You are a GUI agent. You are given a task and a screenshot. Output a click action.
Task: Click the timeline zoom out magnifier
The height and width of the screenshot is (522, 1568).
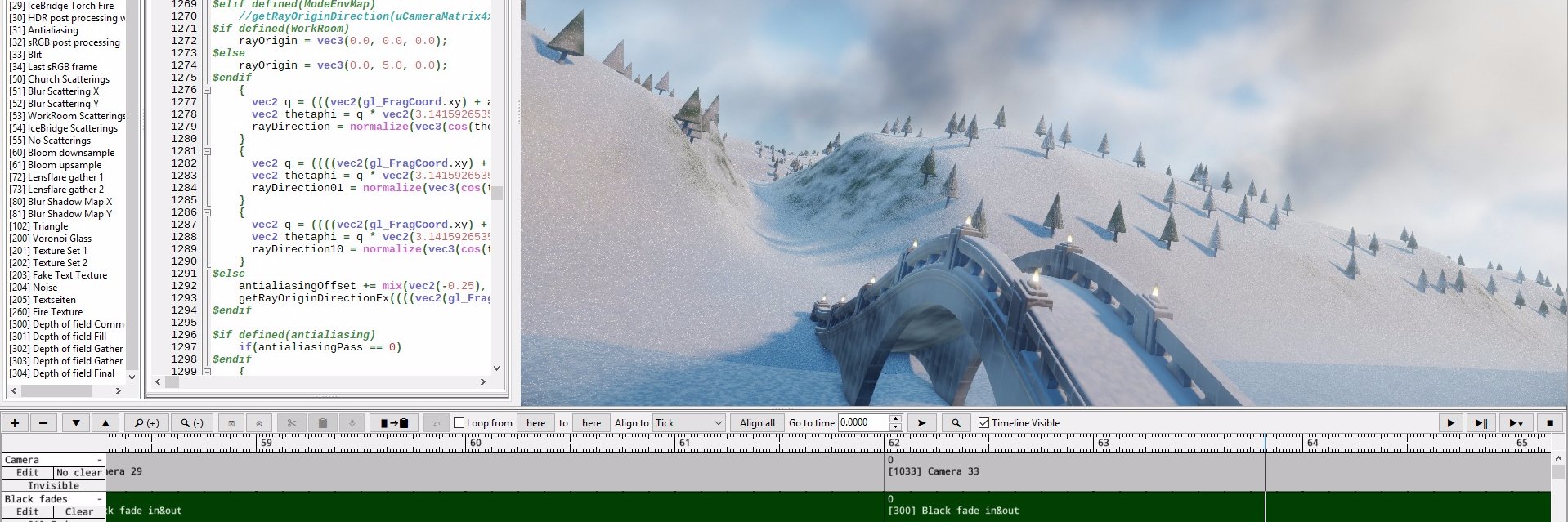192,423
